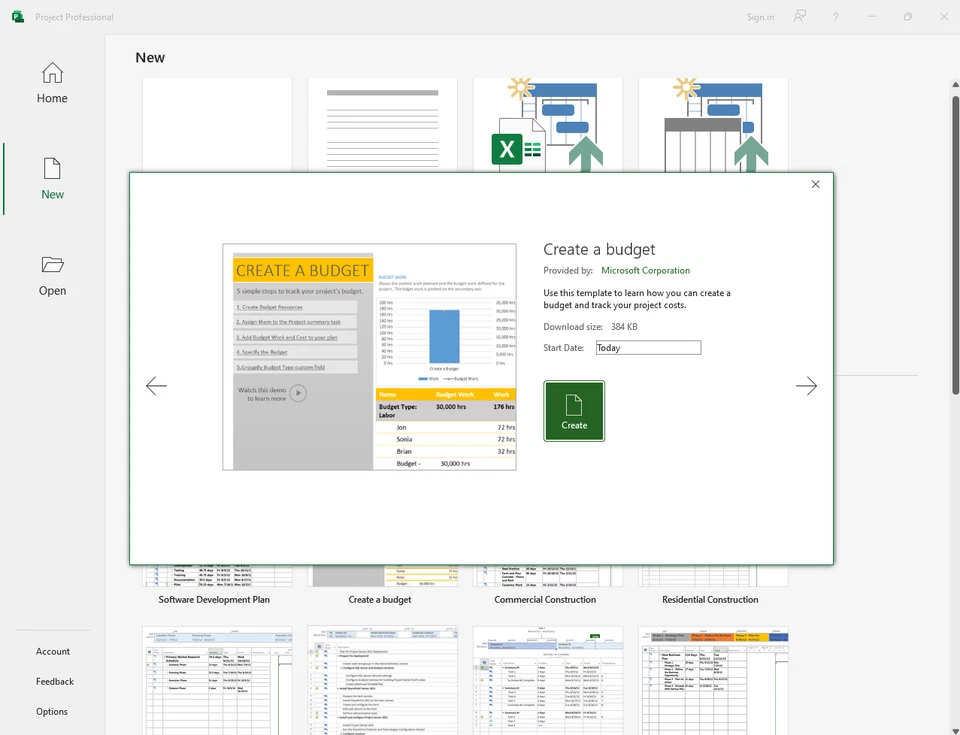Open the Options dialog
Viewport: 960px width, 735px height.
click(54, 711)
